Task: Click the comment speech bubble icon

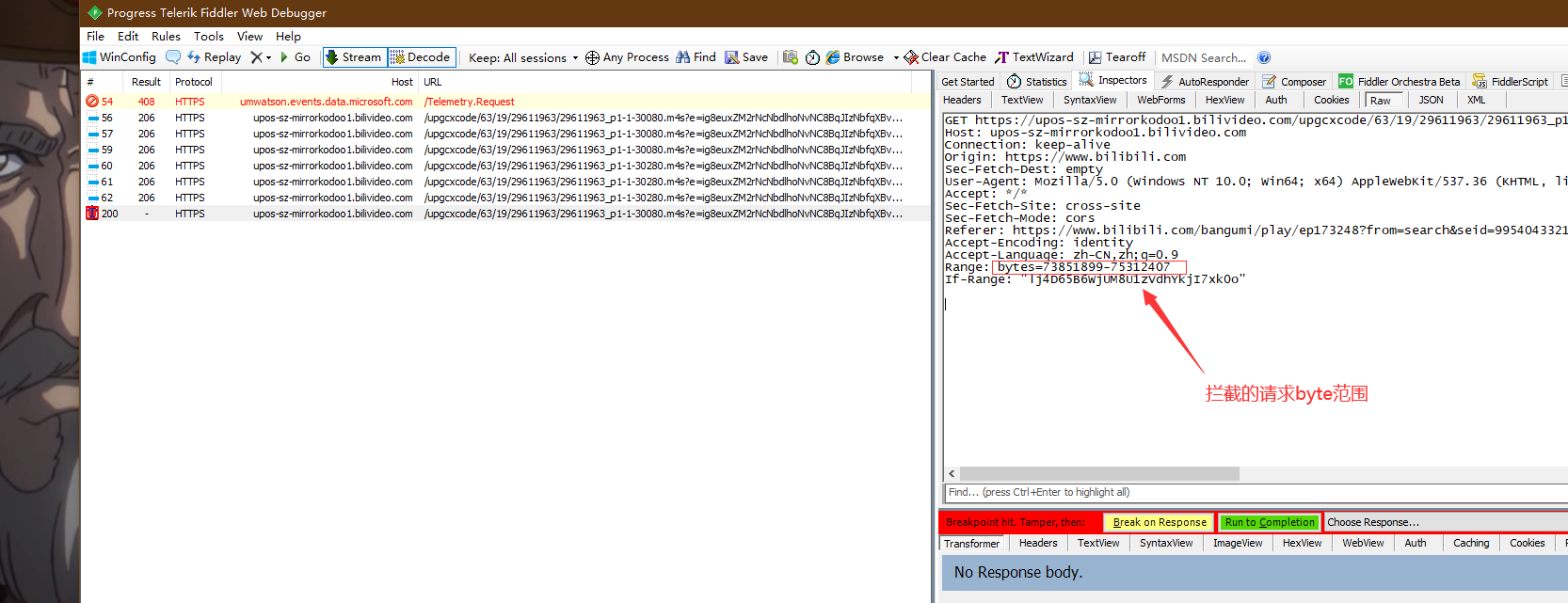Action: pos(173,57)
